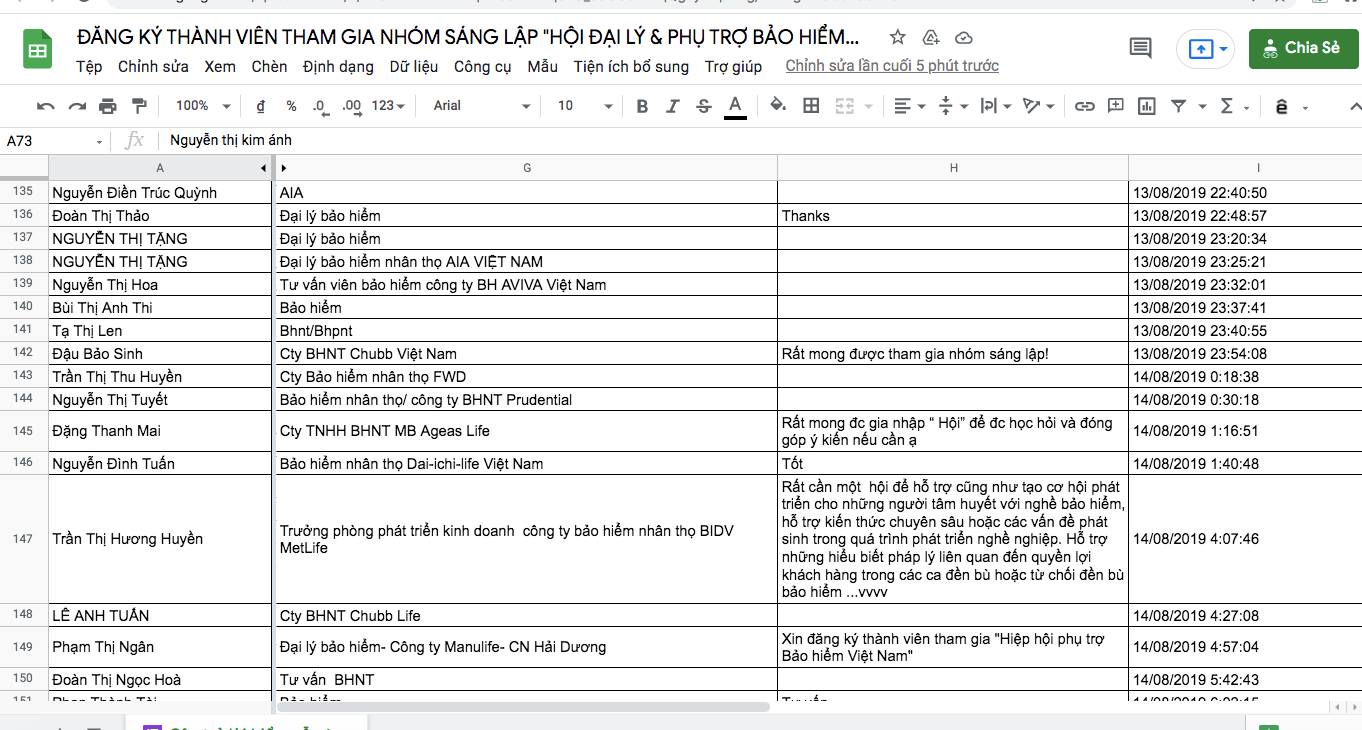
Task: Select cell 'Cty BHNT Chubb Life'
Action: point(527,616)
